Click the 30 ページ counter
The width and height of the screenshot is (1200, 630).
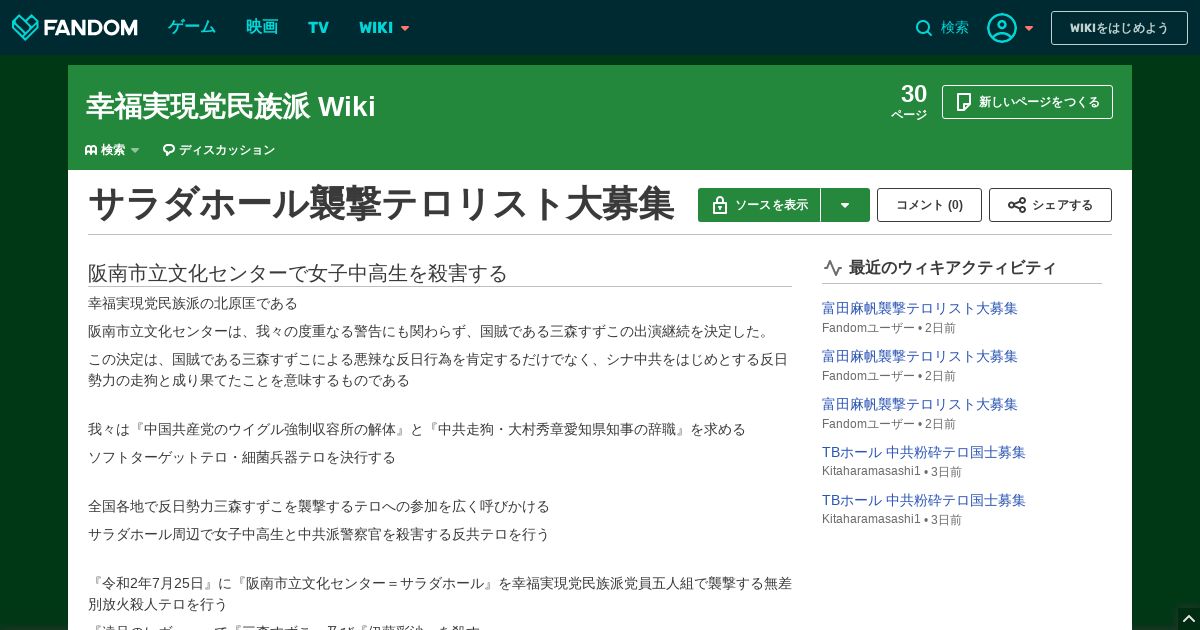[910, 101]
